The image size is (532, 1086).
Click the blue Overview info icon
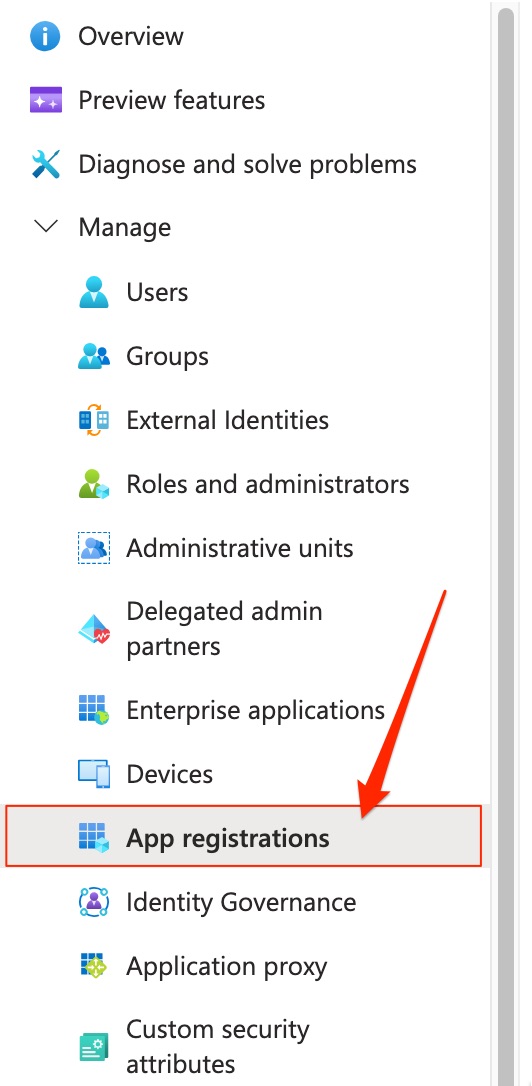tap(46, 36)
